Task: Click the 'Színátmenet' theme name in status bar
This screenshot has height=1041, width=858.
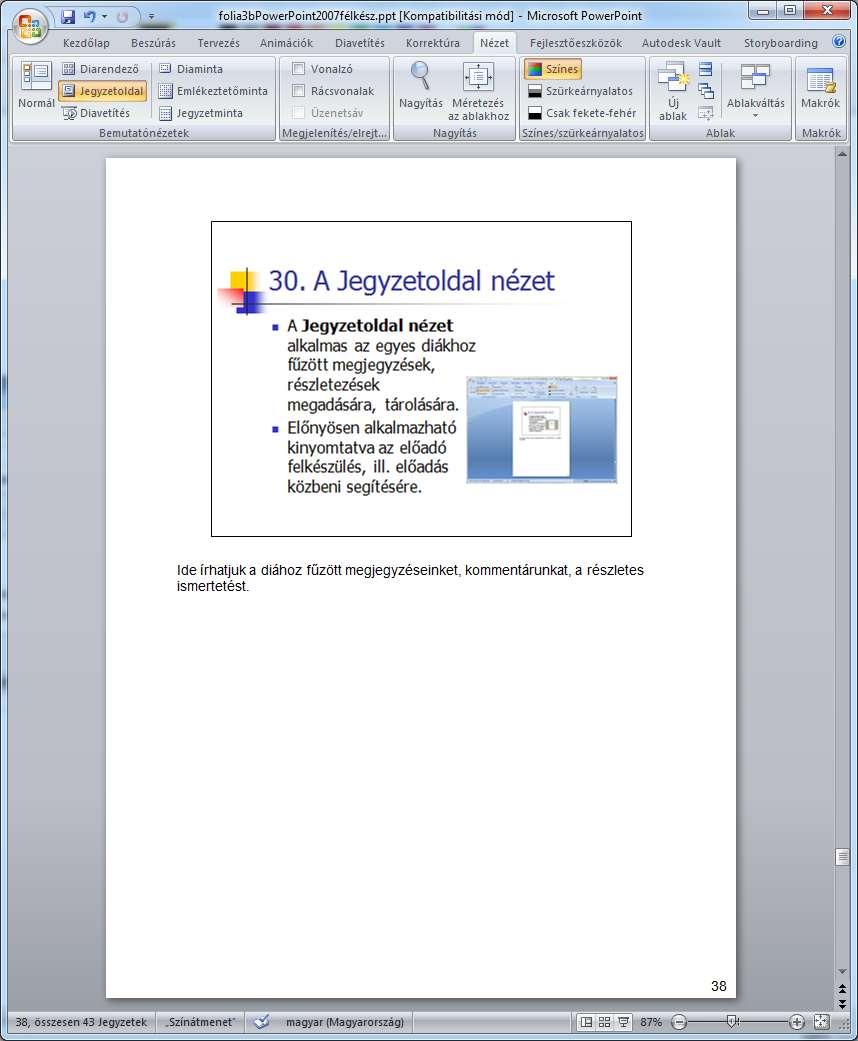Action: (201, 1022)
